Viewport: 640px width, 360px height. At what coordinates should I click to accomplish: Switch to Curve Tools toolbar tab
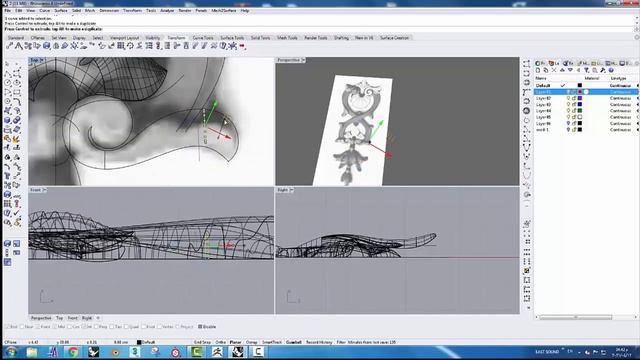(x=203, y=38)
